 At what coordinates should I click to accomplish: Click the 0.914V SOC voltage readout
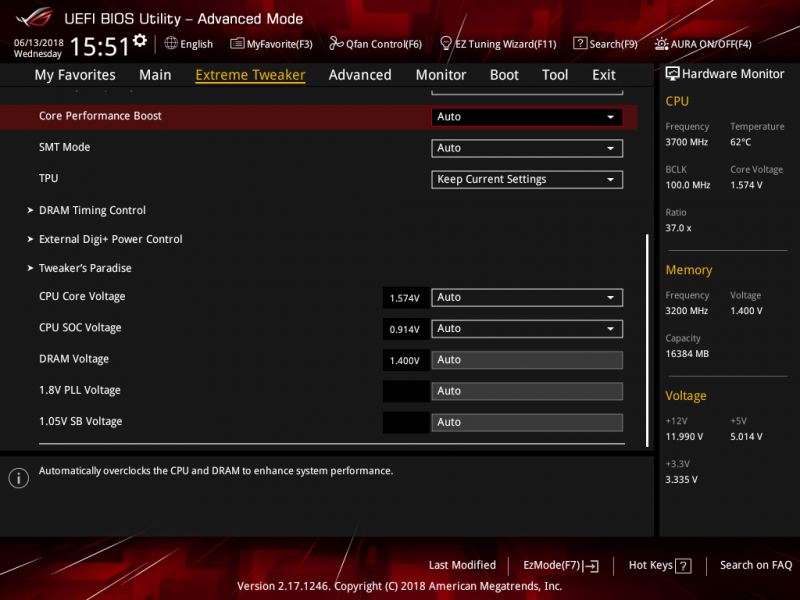click(x=405, y=330)
